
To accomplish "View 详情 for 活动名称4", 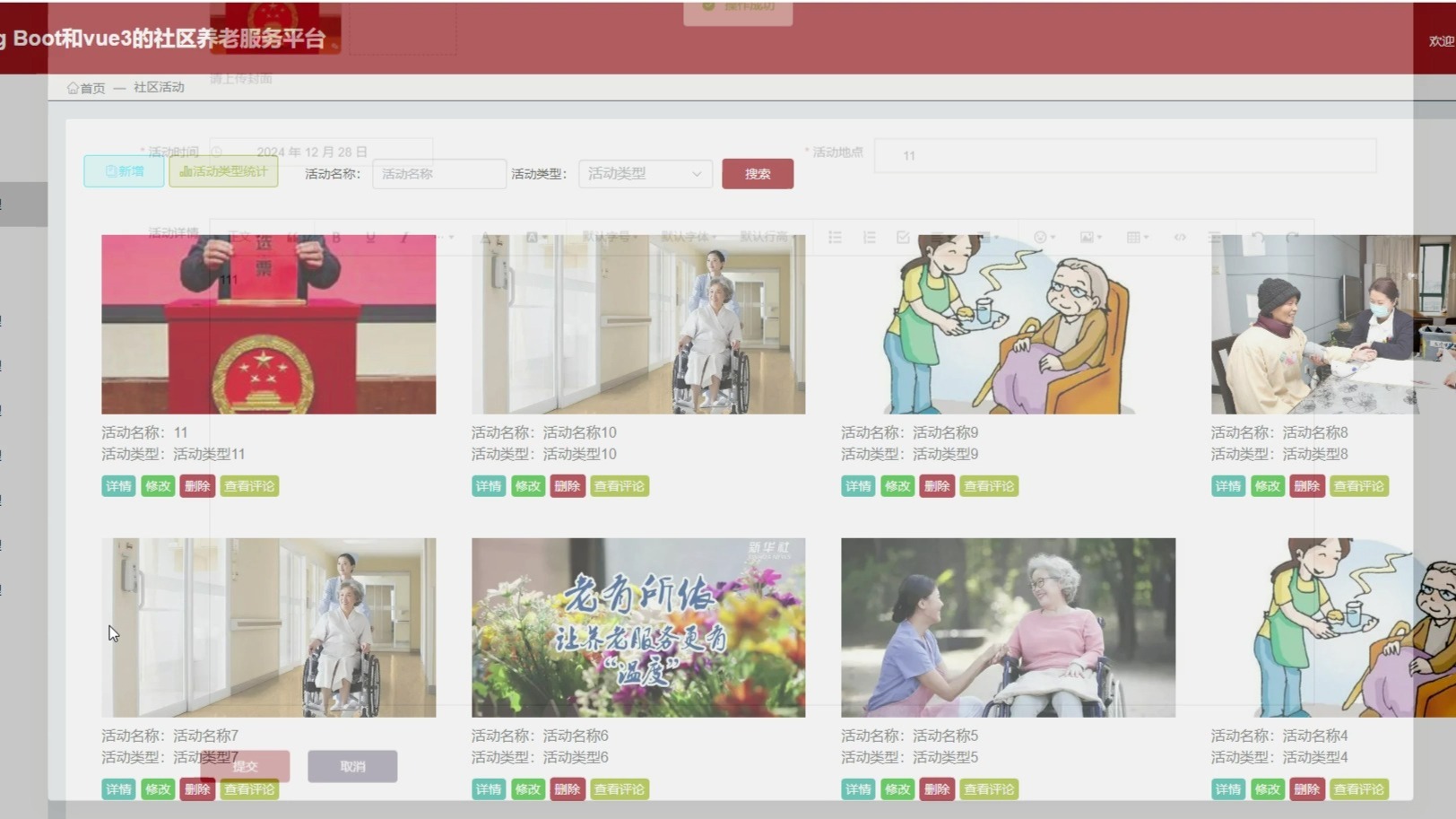I will coord(1228,789).
